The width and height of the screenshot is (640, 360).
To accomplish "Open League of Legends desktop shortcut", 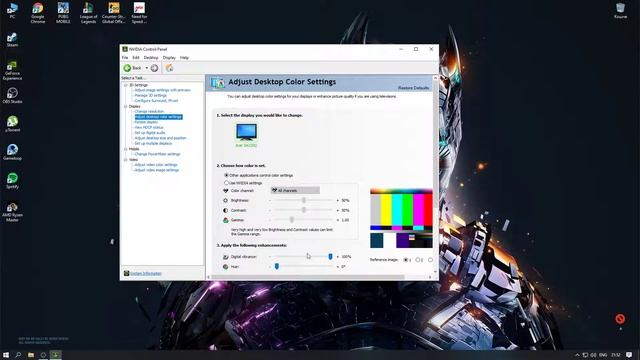I will pyautogui.click(x=88, y=13).
